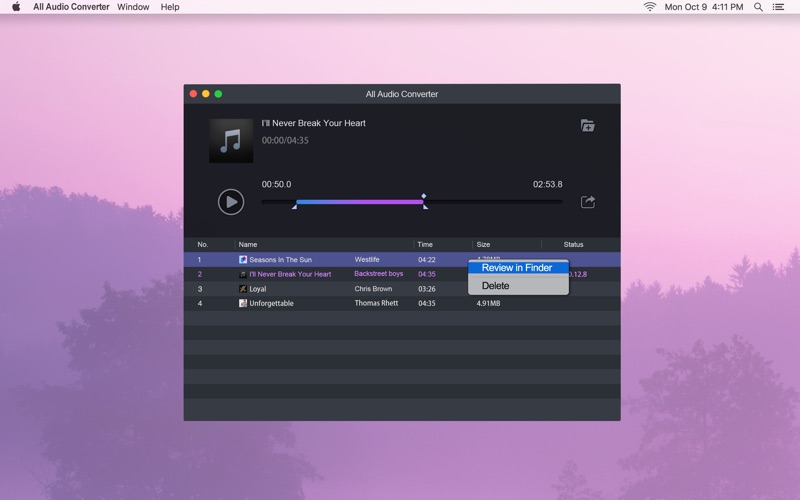Click the 00:00/04:35 playback time
The width and height of the screenshot is (800, 500).
pyautogui.click(x=285, y=140)
